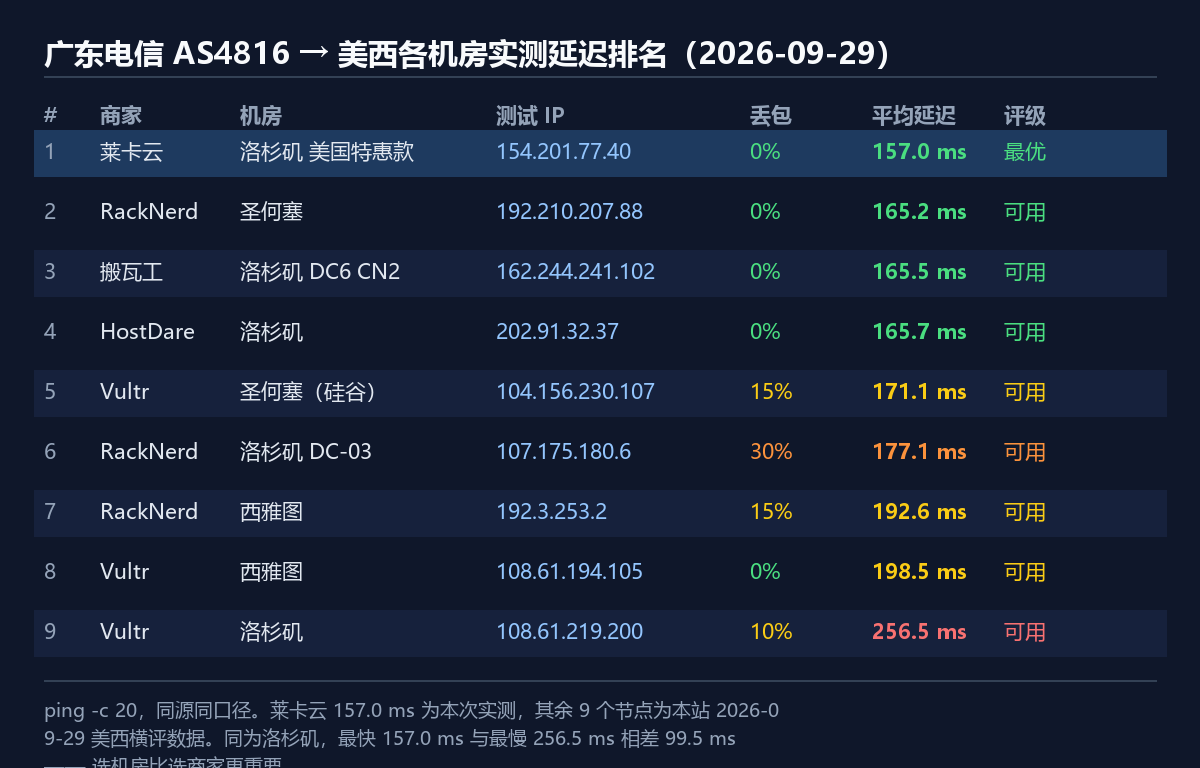The height and width of the screenshot is (768, 1200).
Task: Select the provider cell HostDare
Action: [x=147, y=332]
